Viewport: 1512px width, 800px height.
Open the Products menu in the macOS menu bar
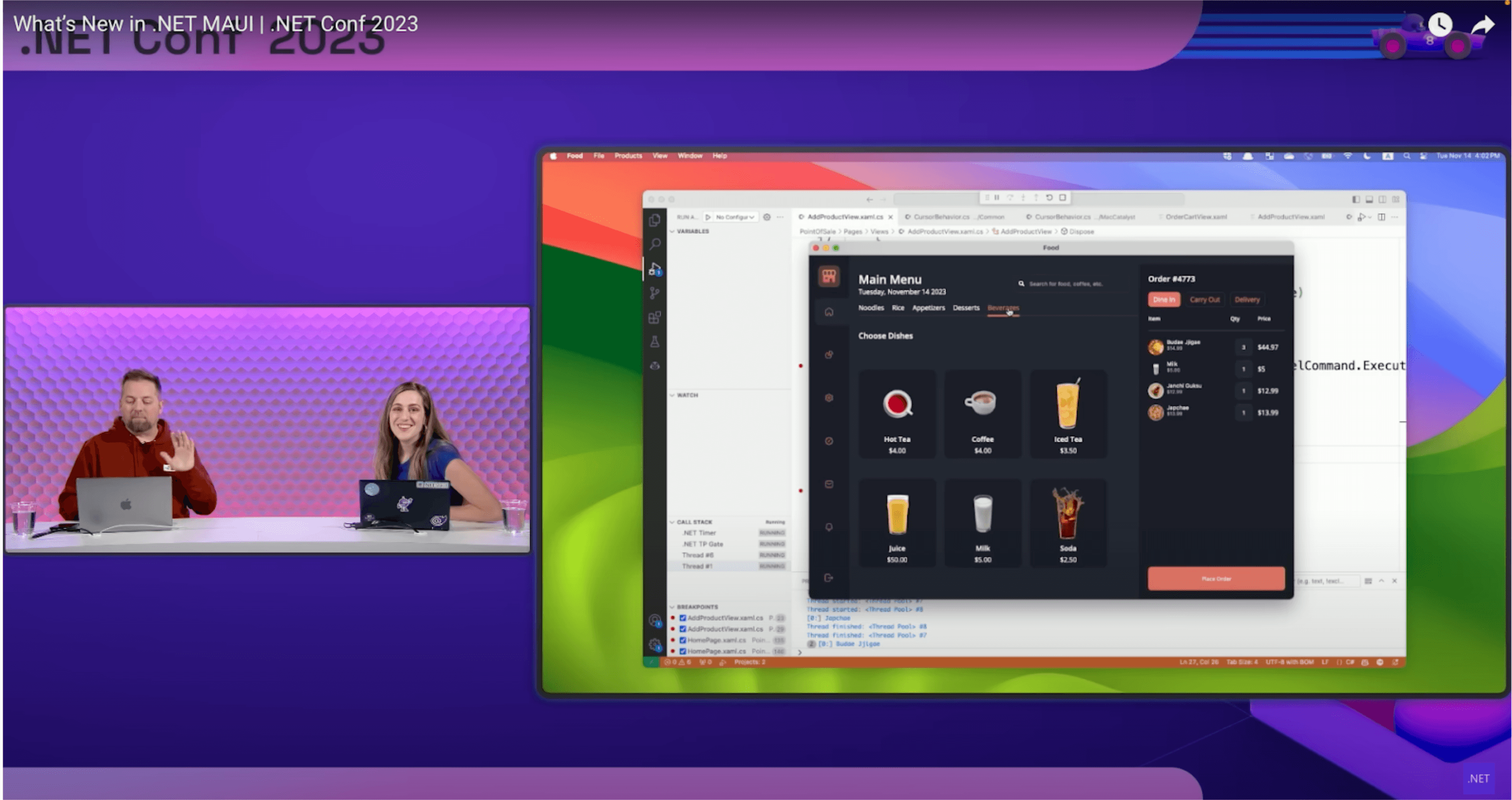(628, 156)
